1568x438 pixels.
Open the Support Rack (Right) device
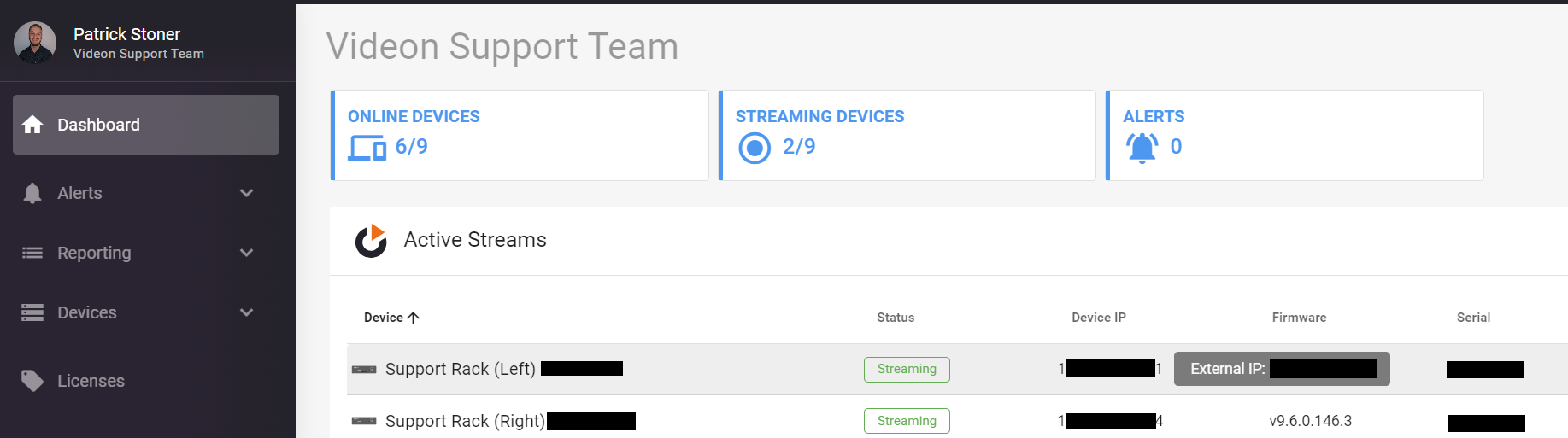465,421
